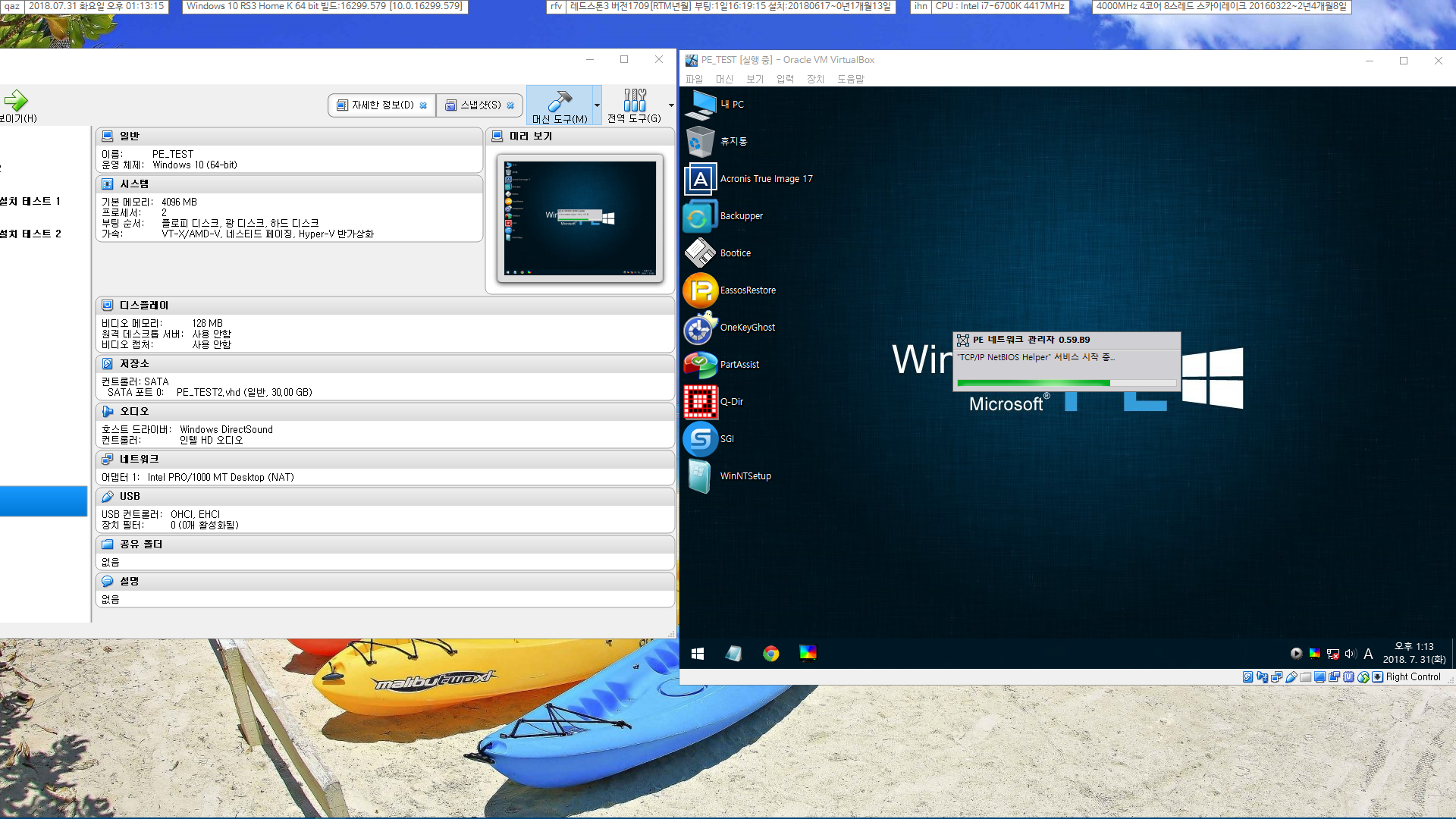
Task: Click the green Show (보이기) arrow icon
Action: (16, 100)
